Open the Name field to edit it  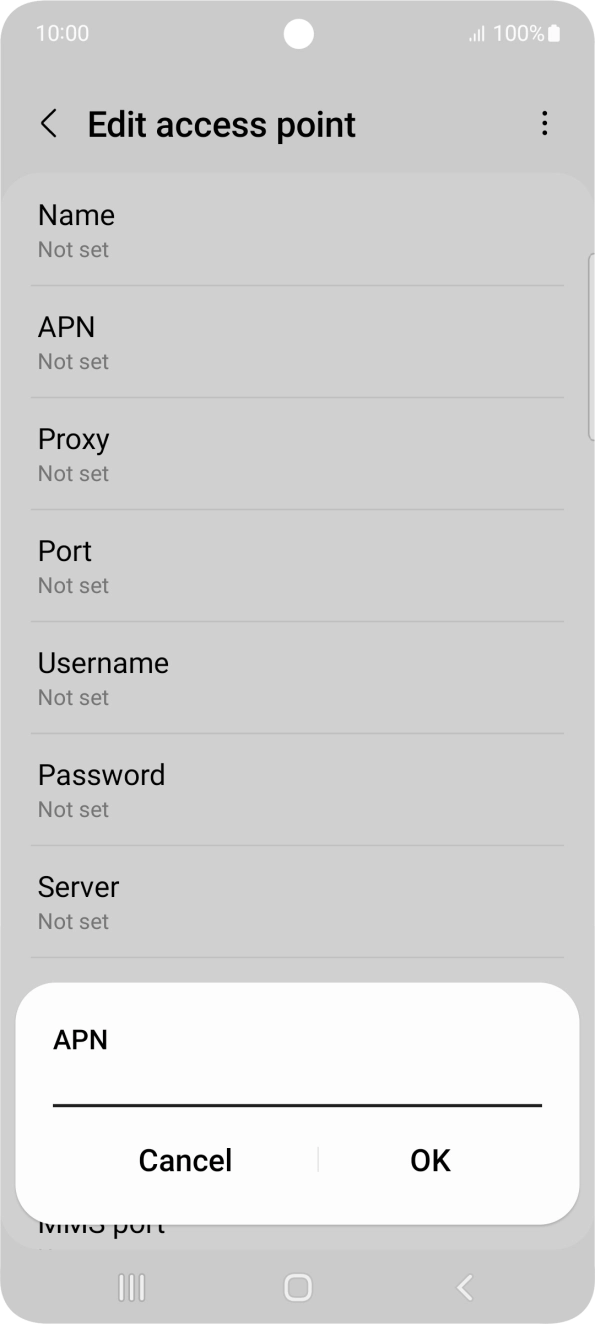pyautogui.click(x=297, y=230)
